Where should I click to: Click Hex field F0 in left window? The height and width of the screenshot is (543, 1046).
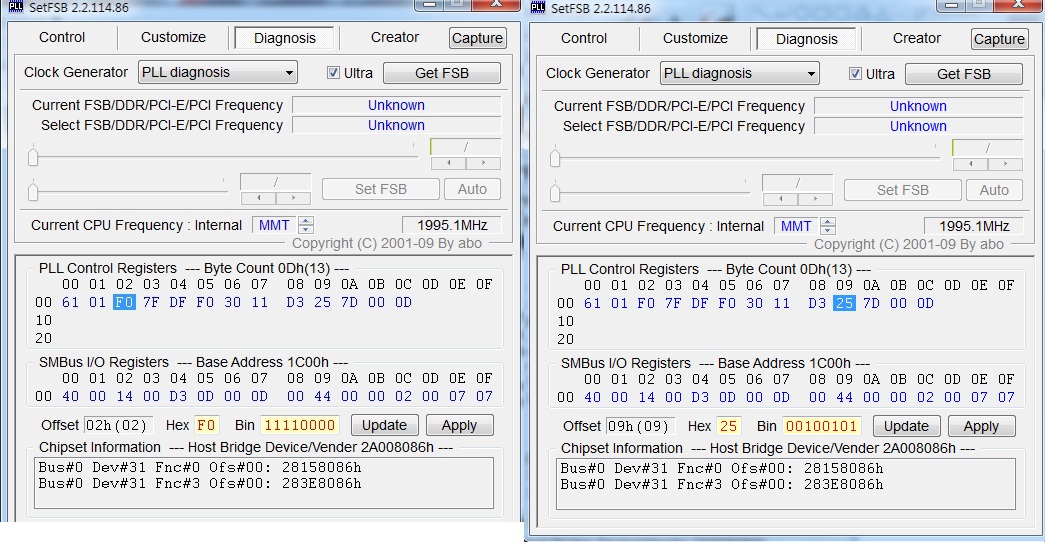(x=206, y=425)
